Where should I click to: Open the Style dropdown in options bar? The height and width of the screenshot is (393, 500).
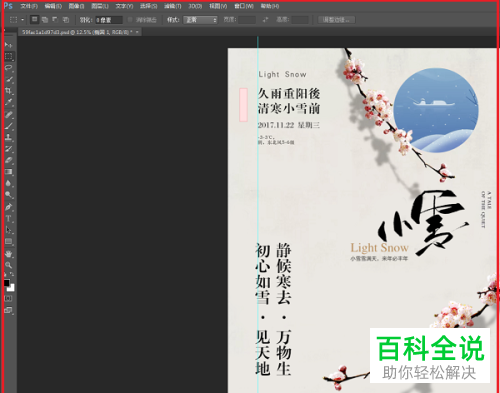point(200,20)
